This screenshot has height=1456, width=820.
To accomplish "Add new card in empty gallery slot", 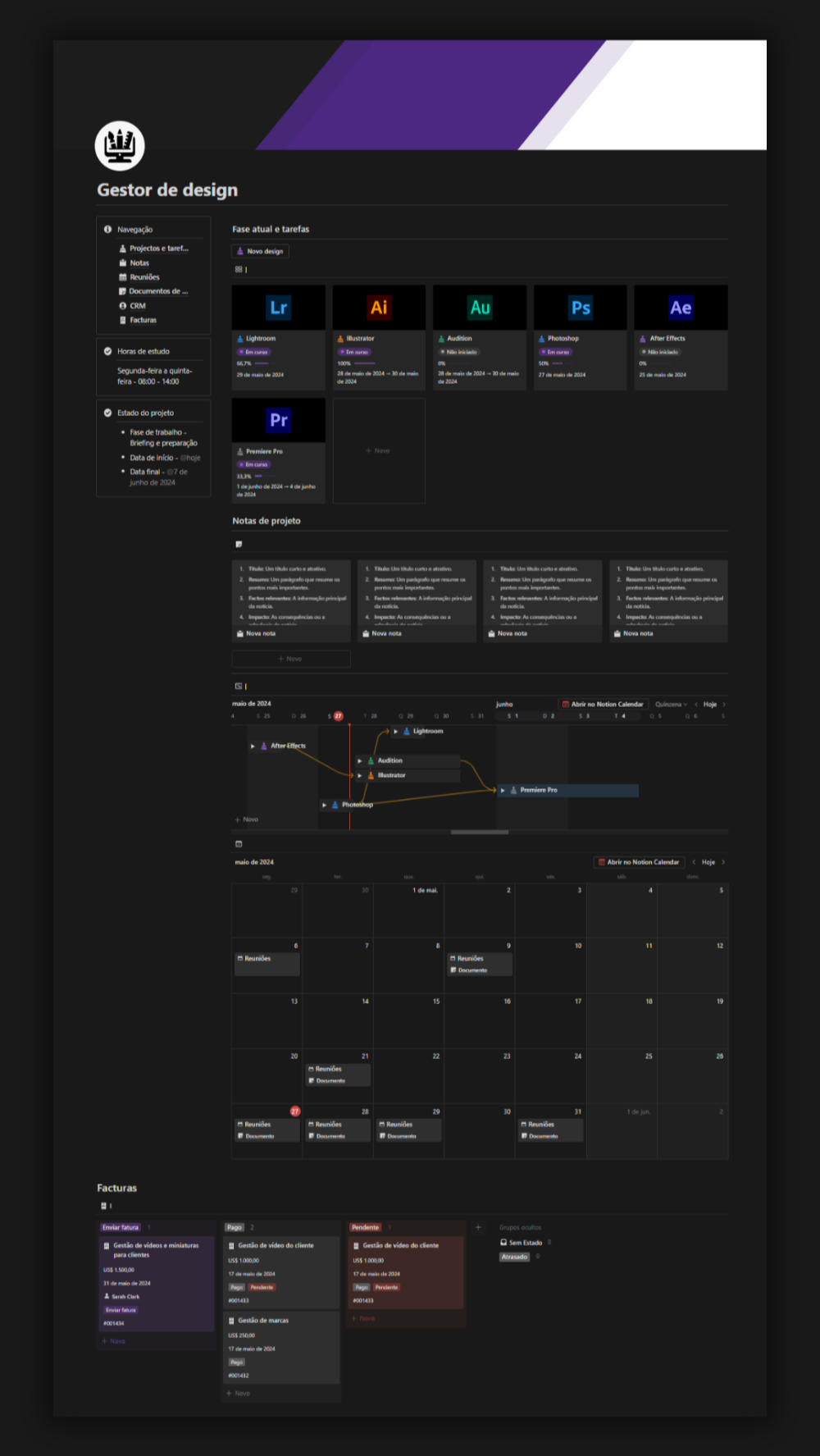I will pos(379,450).
